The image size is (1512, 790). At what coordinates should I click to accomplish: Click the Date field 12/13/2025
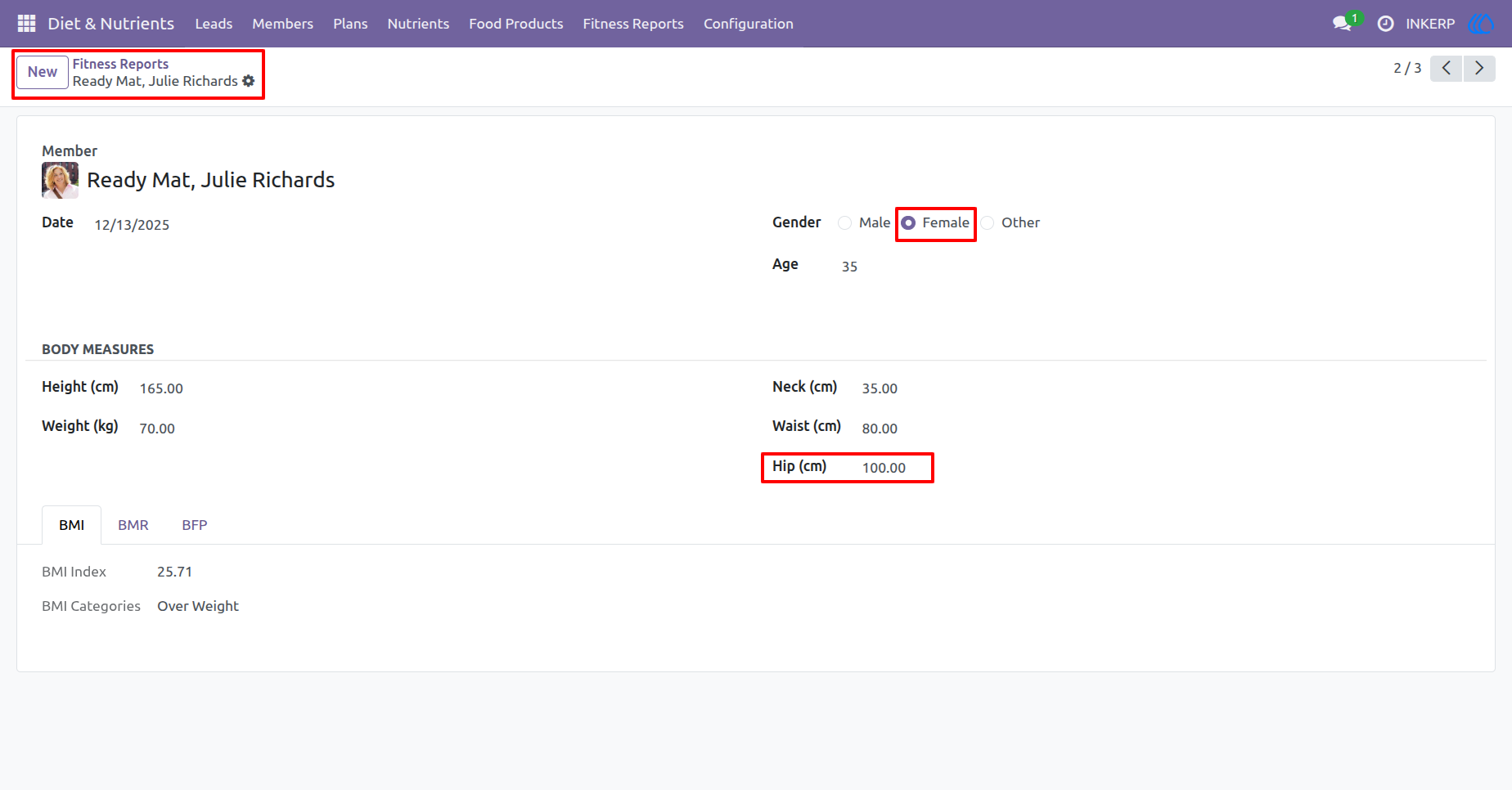coord(132,225)
